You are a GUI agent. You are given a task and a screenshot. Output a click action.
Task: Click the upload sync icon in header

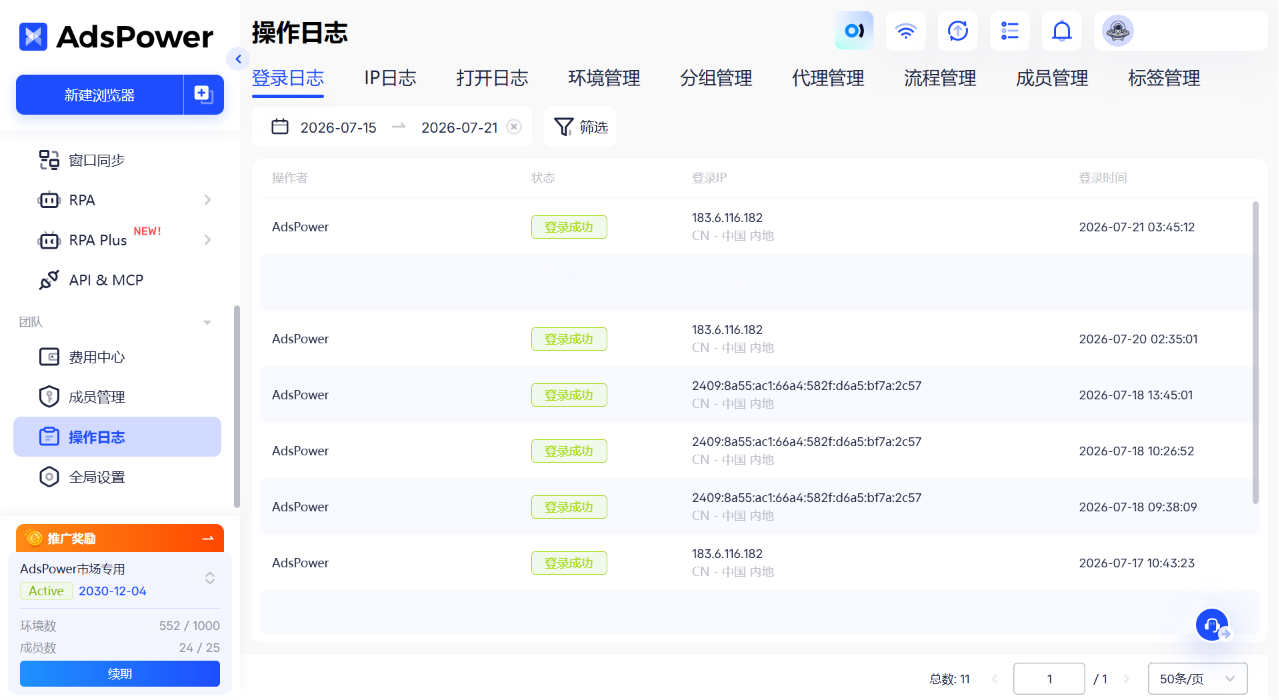coord(958,31)
